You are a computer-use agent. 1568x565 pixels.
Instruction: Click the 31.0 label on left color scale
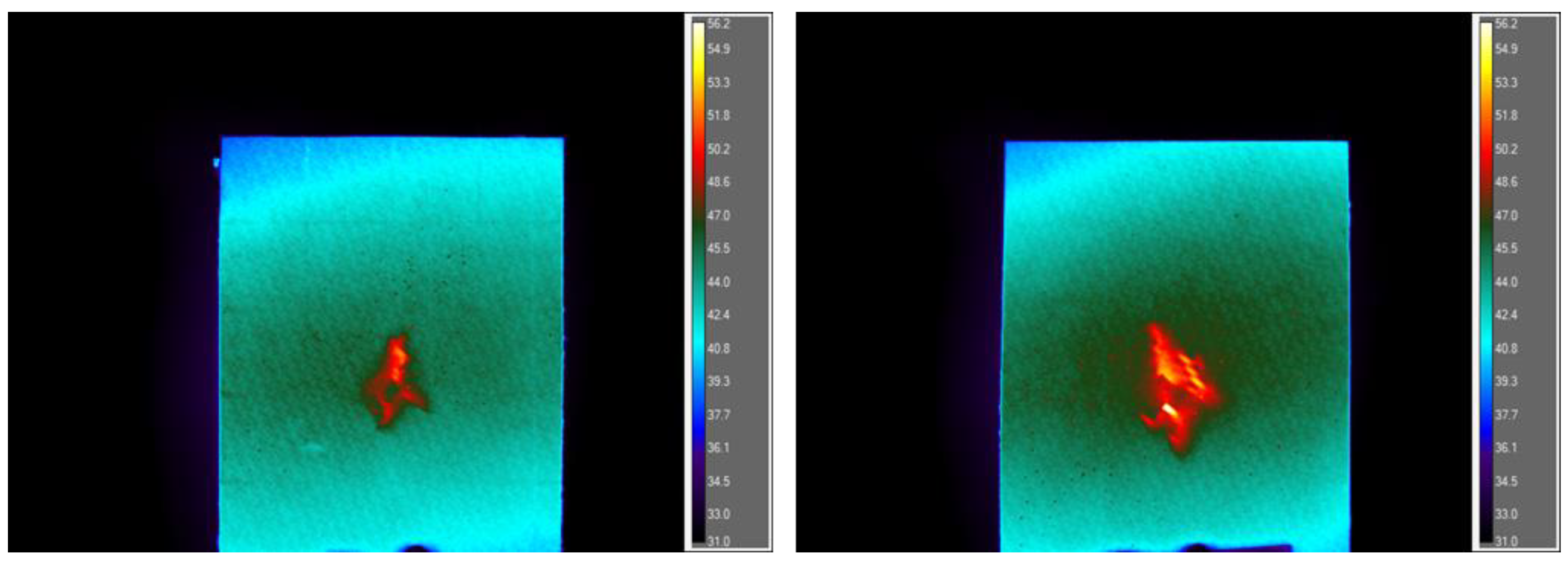718,541
